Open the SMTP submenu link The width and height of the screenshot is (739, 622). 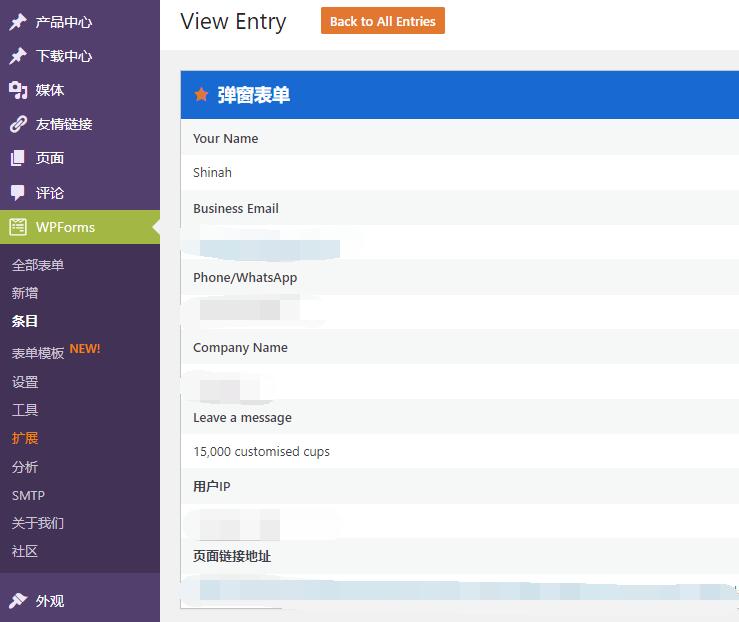coord(28,496)
